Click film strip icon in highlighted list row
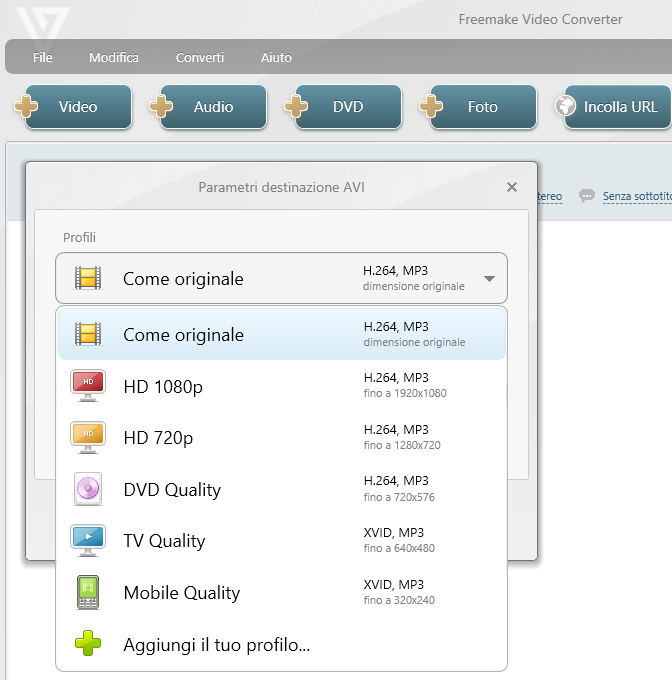Screen dimensions: 672x680 point(88,333)
